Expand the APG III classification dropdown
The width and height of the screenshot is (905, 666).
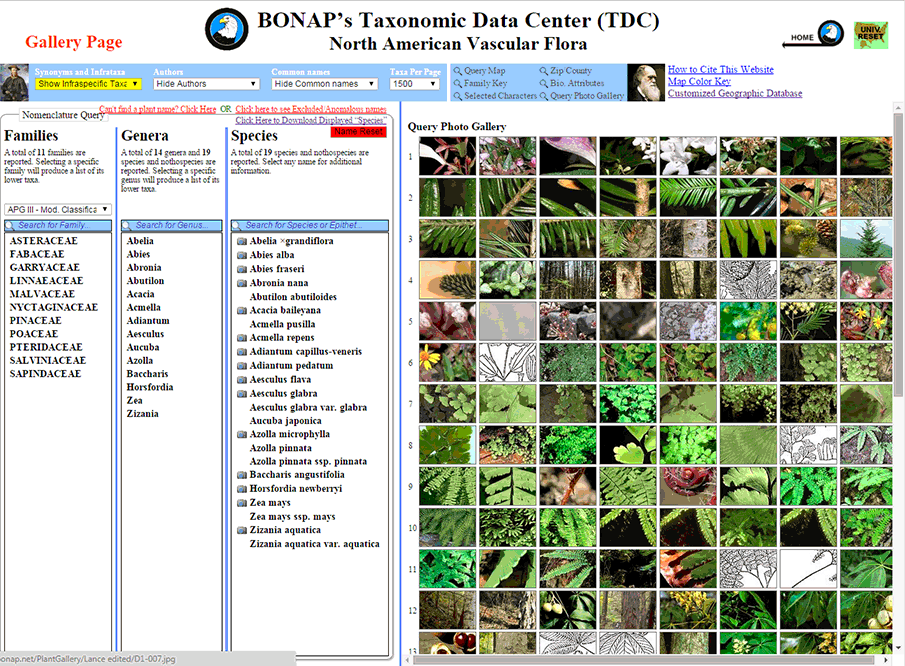coord(58,209)
